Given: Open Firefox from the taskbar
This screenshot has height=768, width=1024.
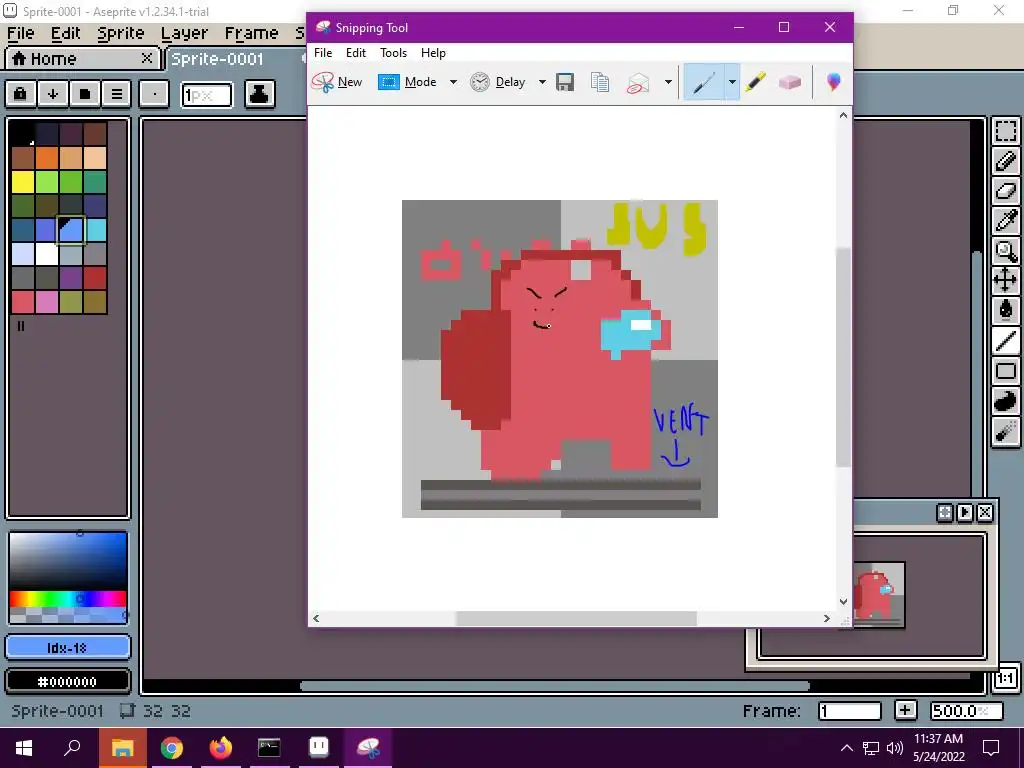Looking at the screenshot, I should (x=221, y=748).
